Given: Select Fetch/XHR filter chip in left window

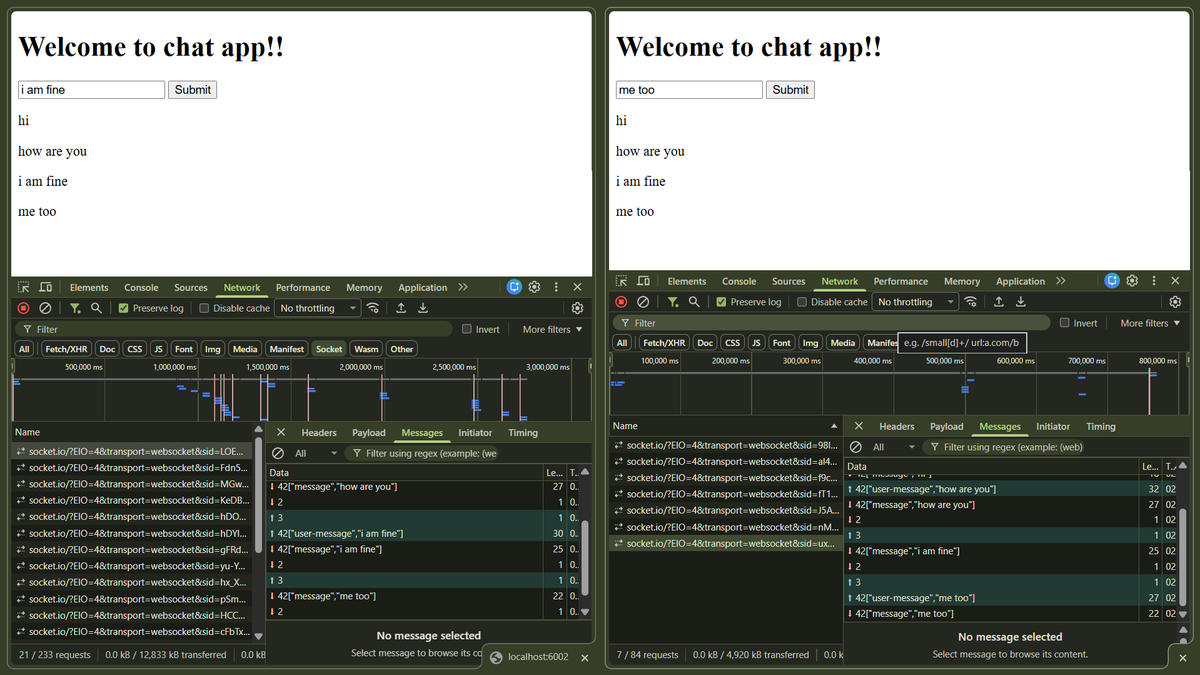Looking at the screenshot, I should pyautogui.click(x=66, y=349).
